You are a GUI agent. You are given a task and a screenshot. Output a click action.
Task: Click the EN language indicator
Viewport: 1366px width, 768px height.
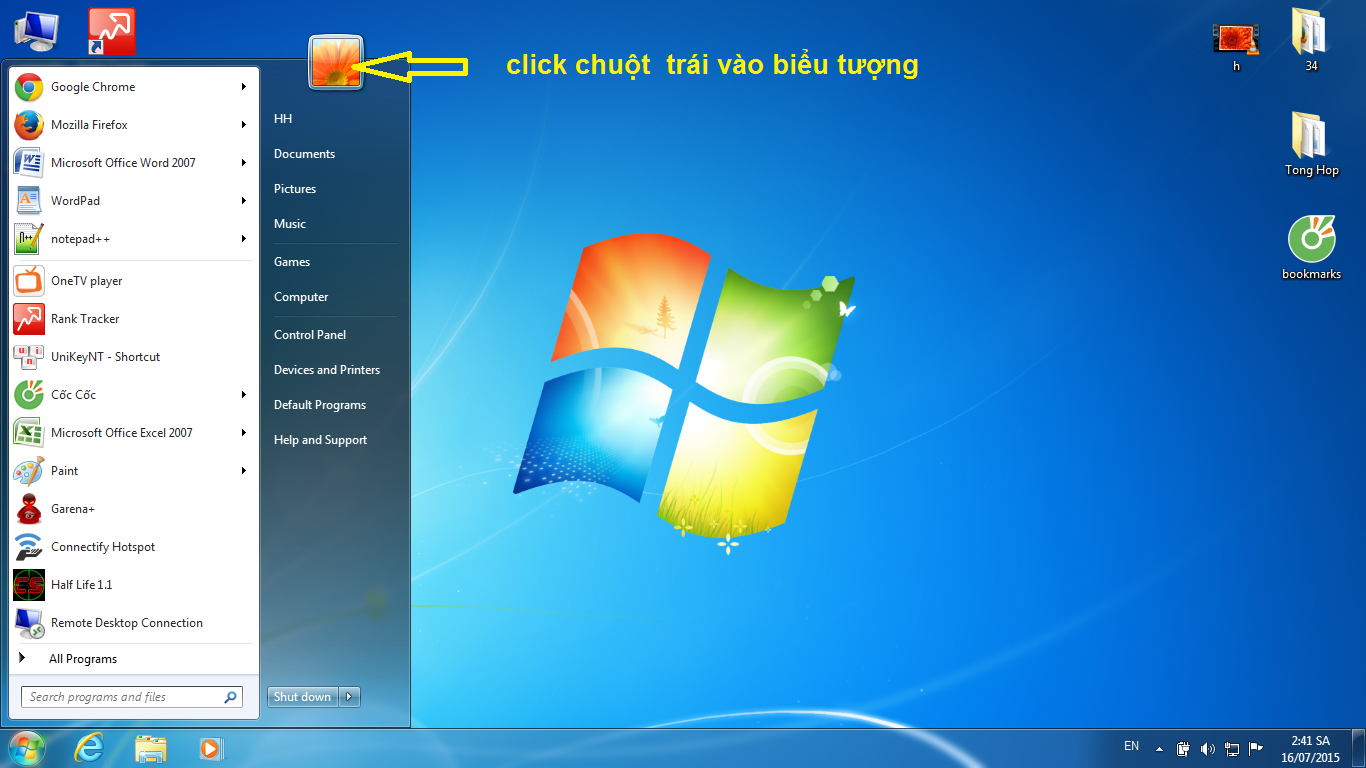coord(1131,746)
